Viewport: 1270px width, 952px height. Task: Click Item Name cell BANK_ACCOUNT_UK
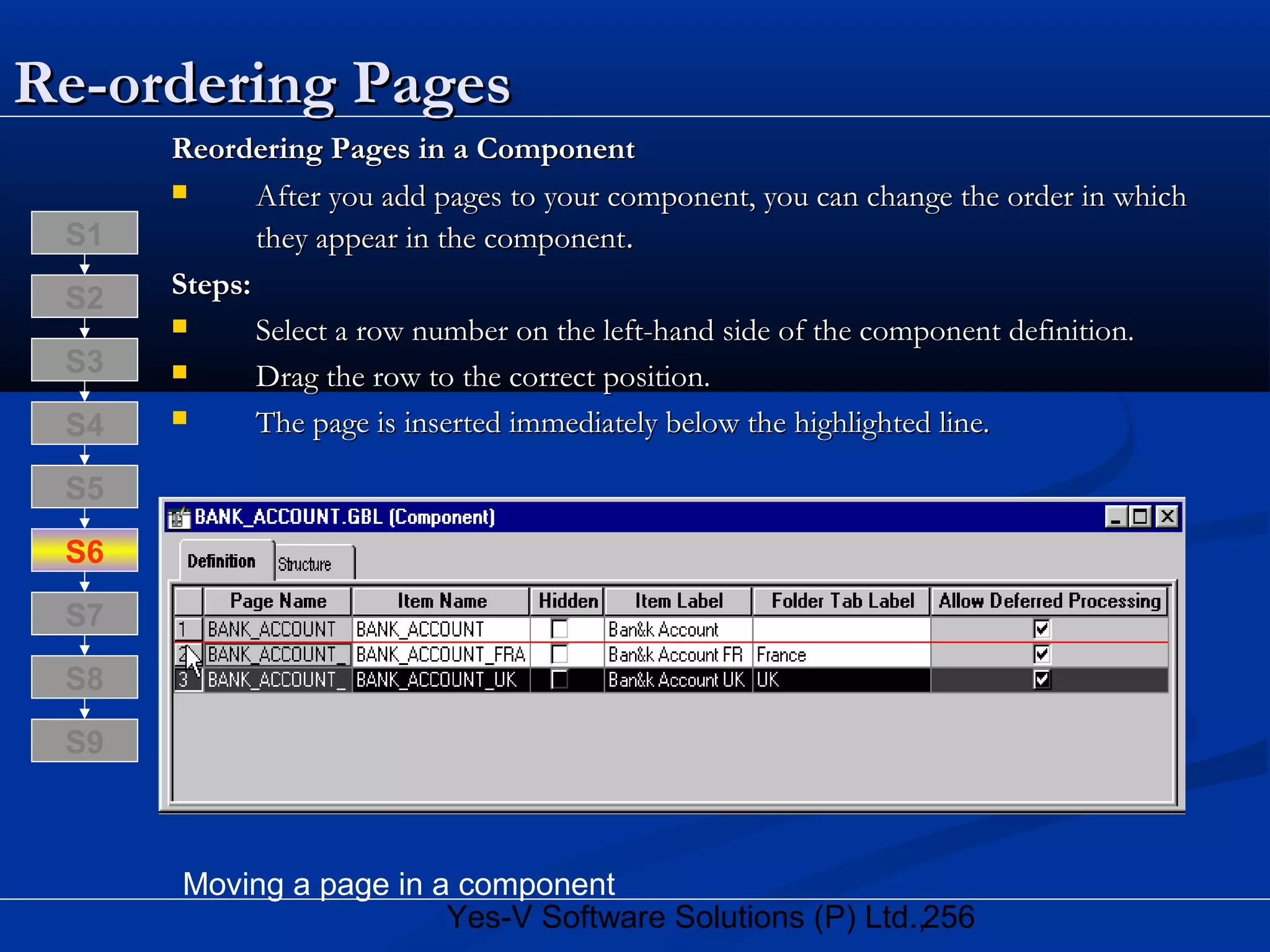point(441,680)
